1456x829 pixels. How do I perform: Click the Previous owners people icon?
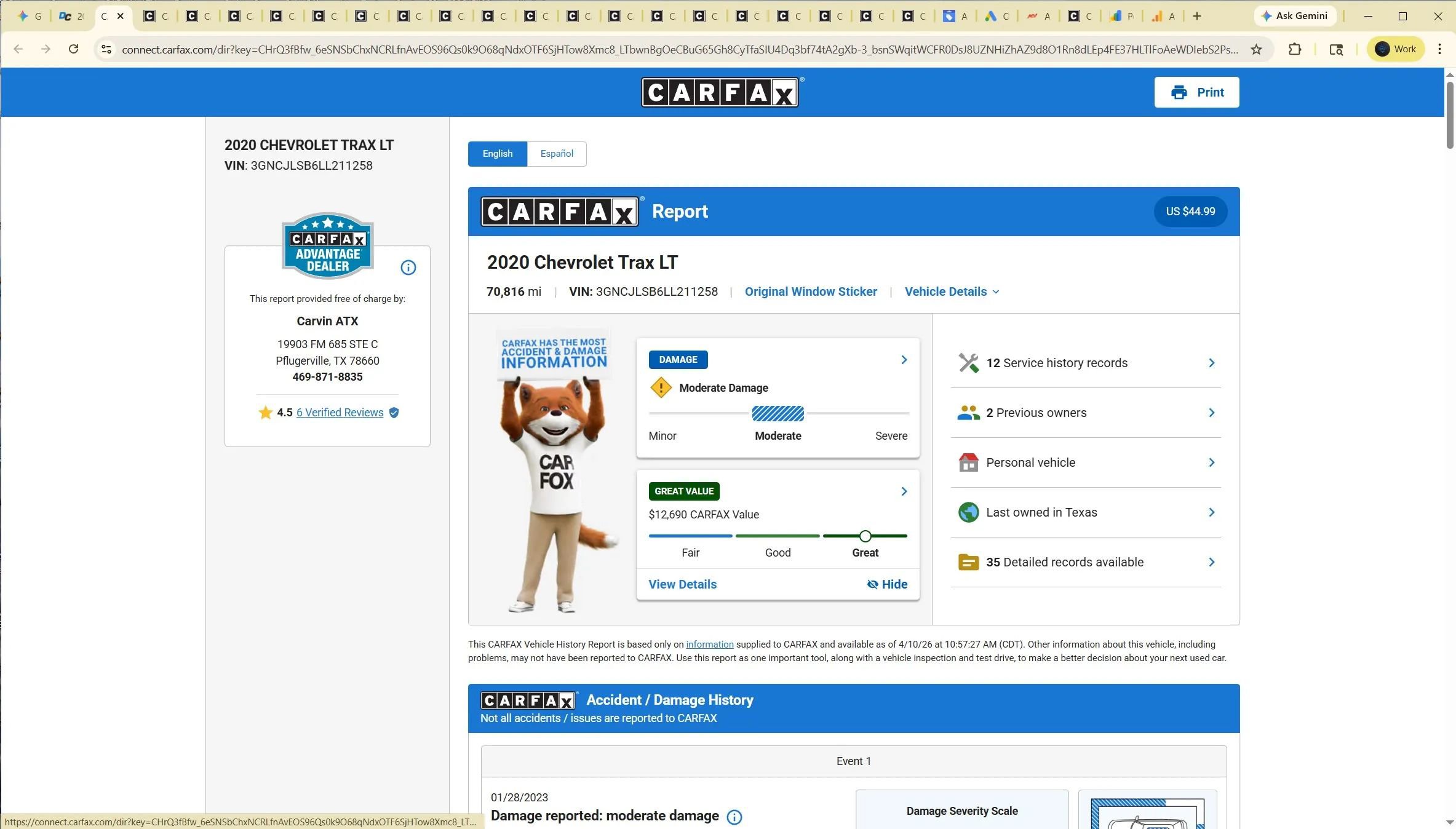click(968, 413)
